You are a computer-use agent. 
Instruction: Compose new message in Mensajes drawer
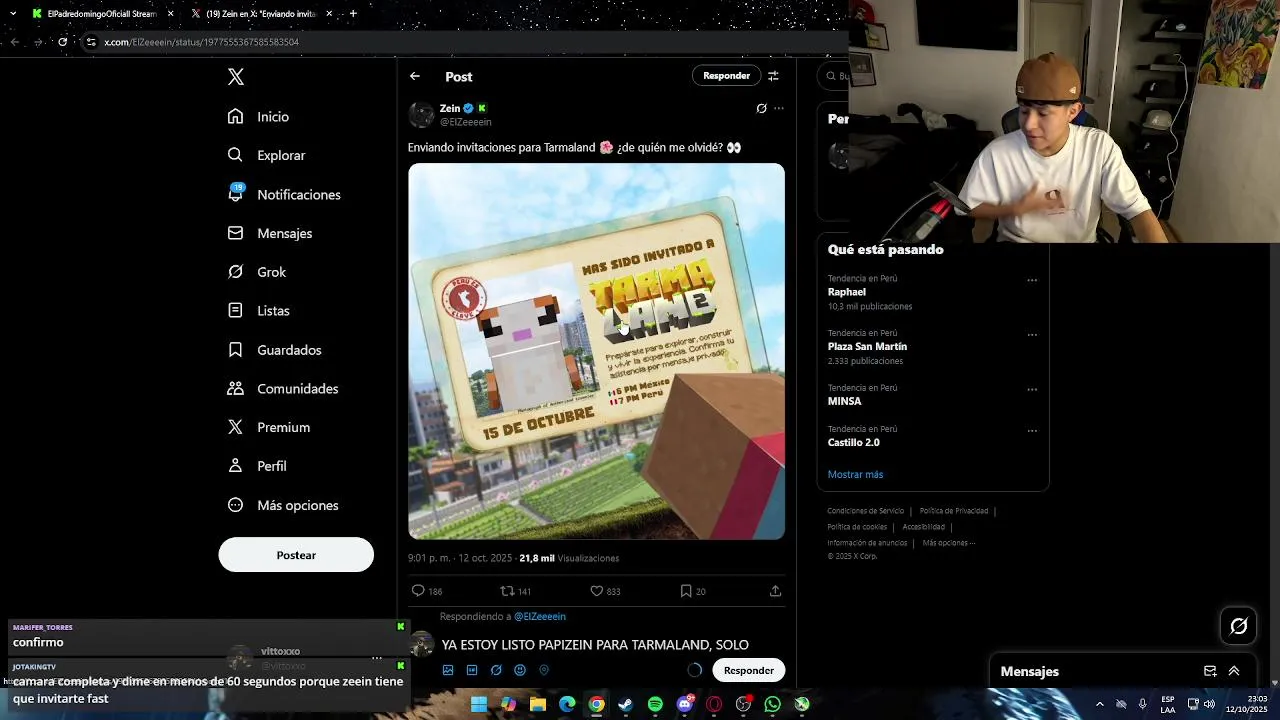click(1210, 671)
